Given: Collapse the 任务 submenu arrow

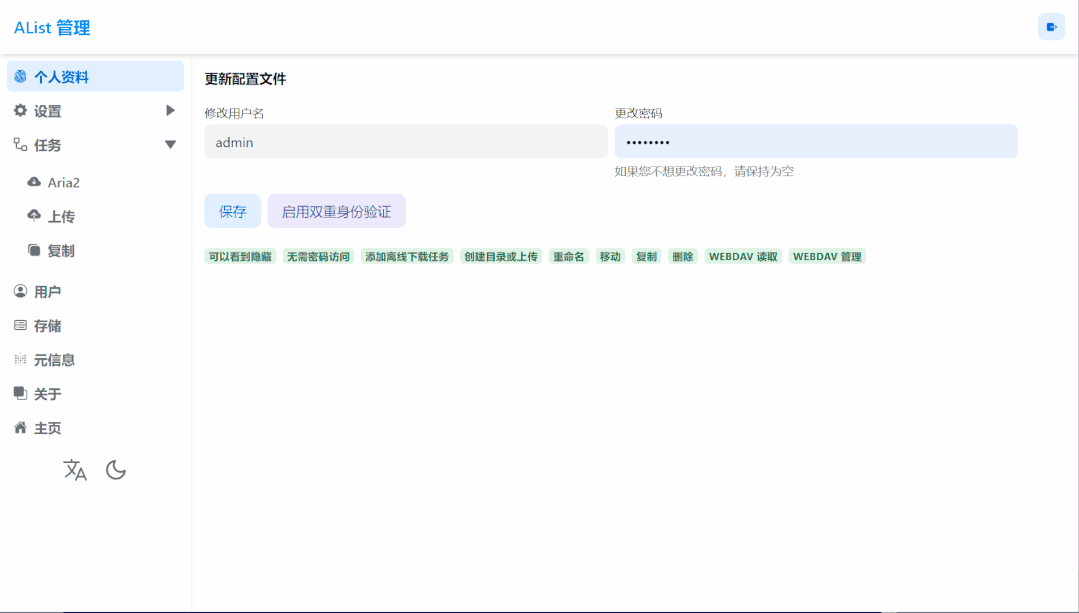Looking at the screenshot, I should 170,144.
